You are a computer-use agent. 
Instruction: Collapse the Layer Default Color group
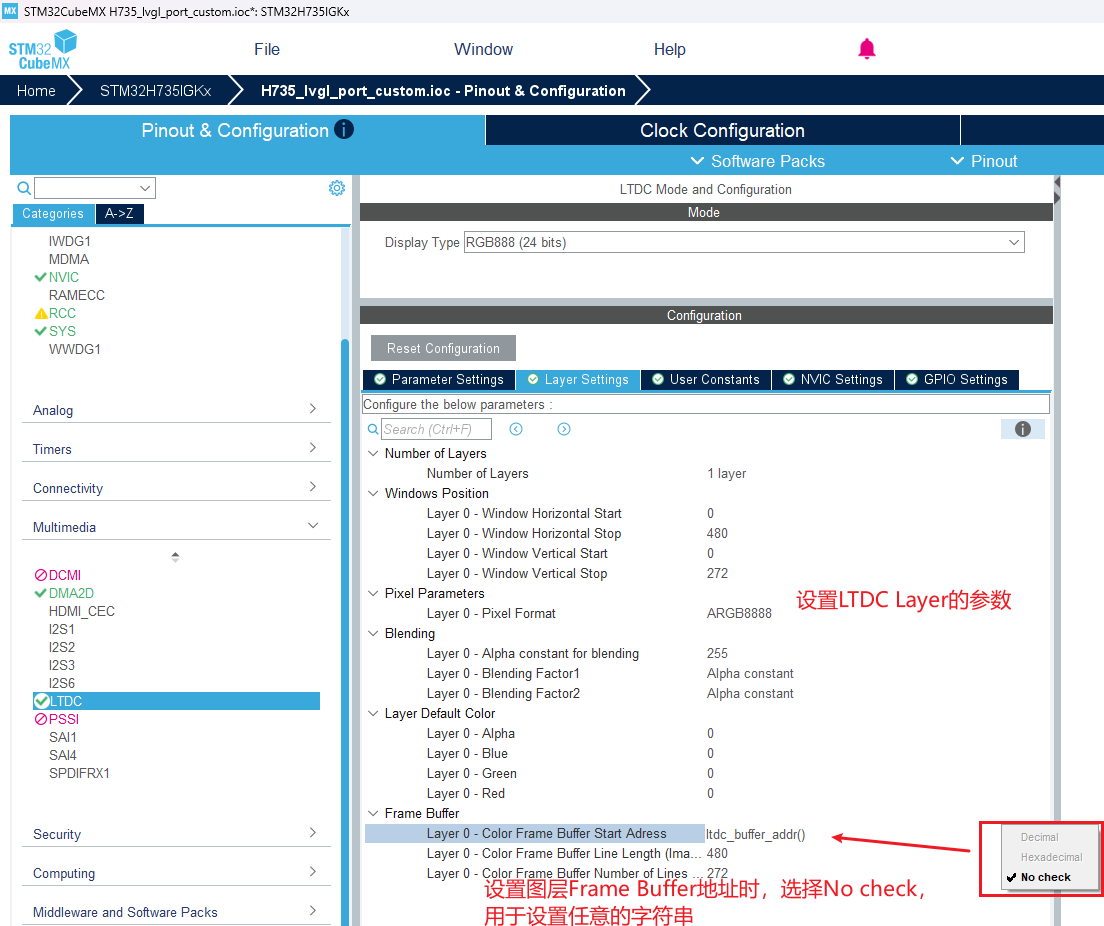pyautogui.click(x=373, y=713)
